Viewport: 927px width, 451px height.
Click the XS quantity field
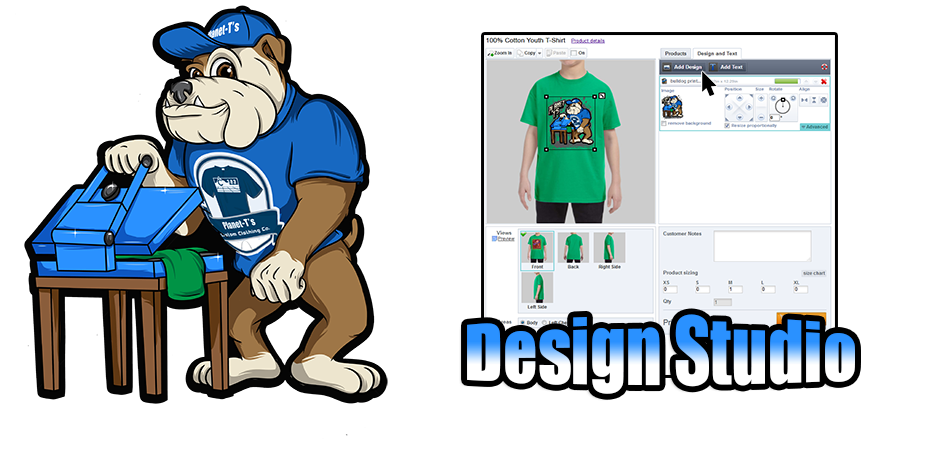point(670,290)
